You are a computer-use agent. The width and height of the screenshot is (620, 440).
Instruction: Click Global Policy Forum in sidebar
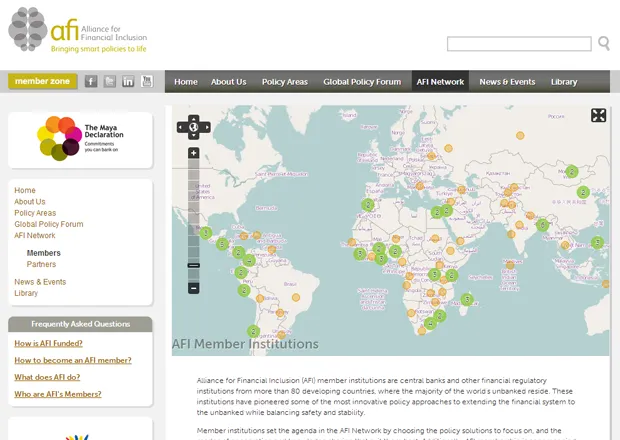pyautogui.click(x=49, y=224)
